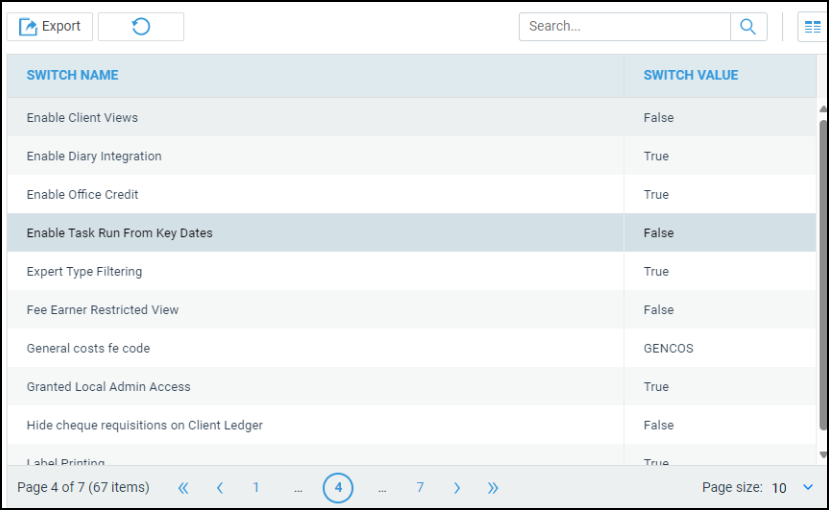
Task: Sort by the Switch Value column header
Action: pos(690,76)
